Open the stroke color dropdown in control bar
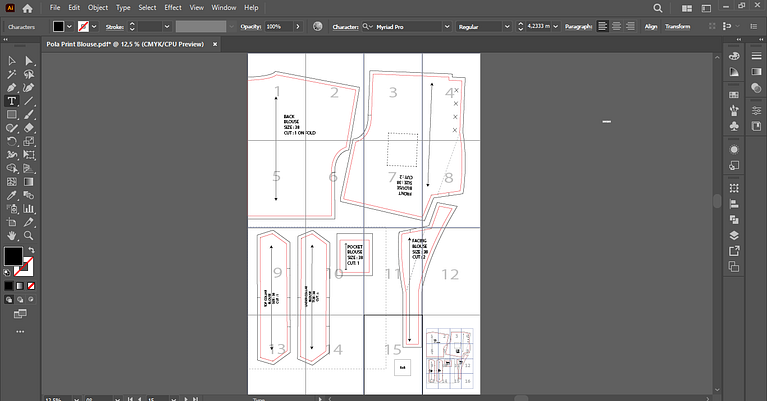 pos(94,26)
